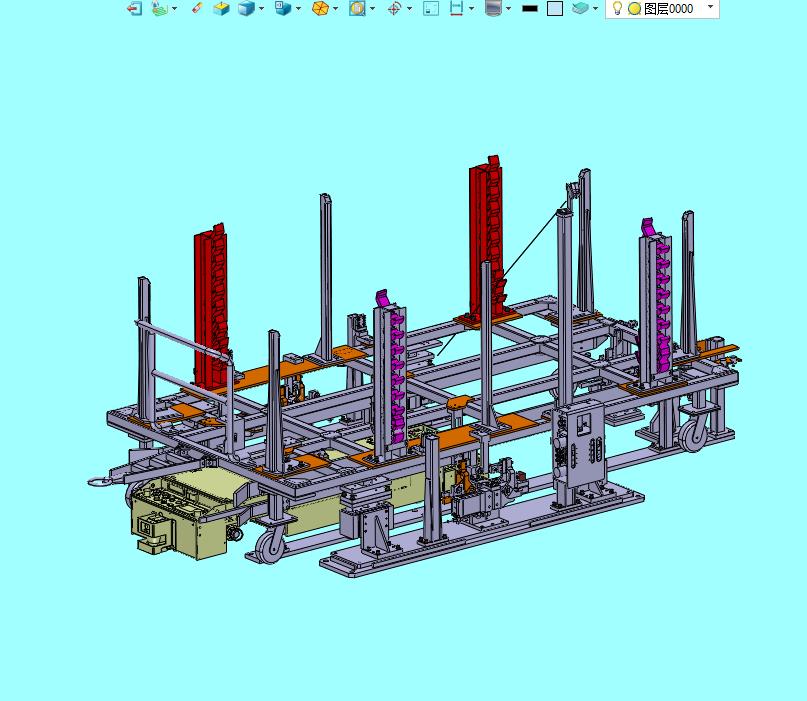
Task: Click the blue shaded cube icon
Action: (x=247, y=8)
